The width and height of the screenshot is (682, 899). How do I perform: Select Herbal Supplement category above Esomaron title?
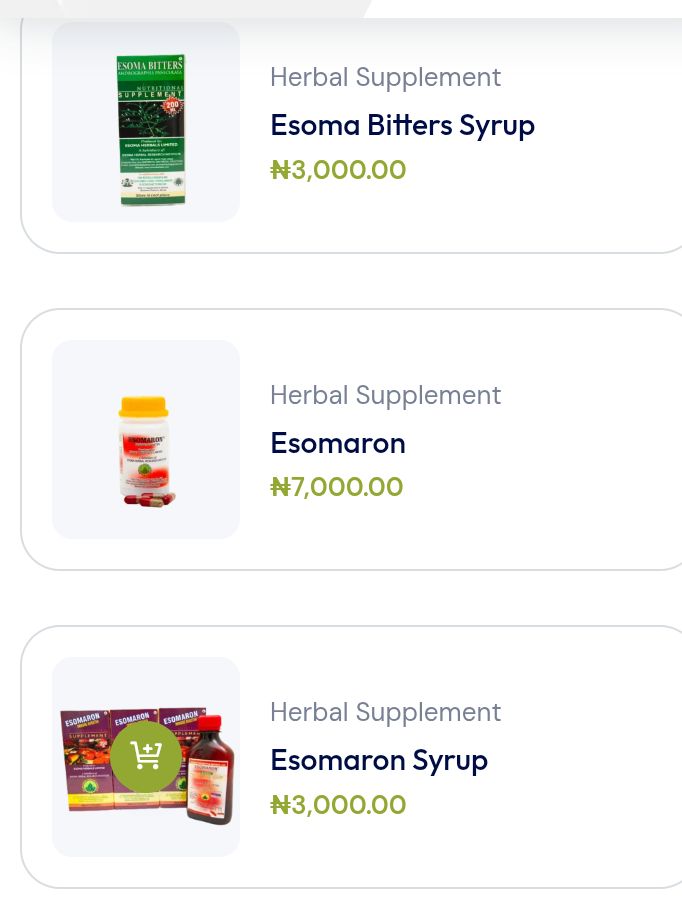point(385,395)
